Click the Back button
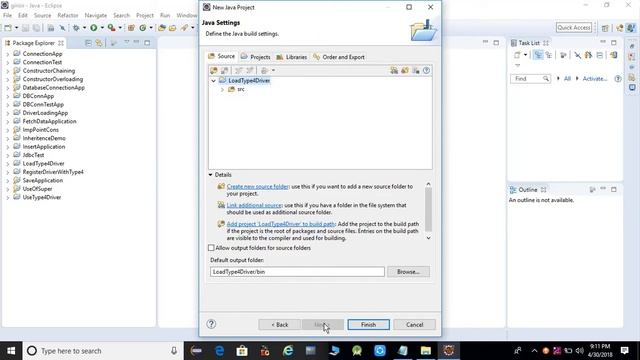 (280, 324)
